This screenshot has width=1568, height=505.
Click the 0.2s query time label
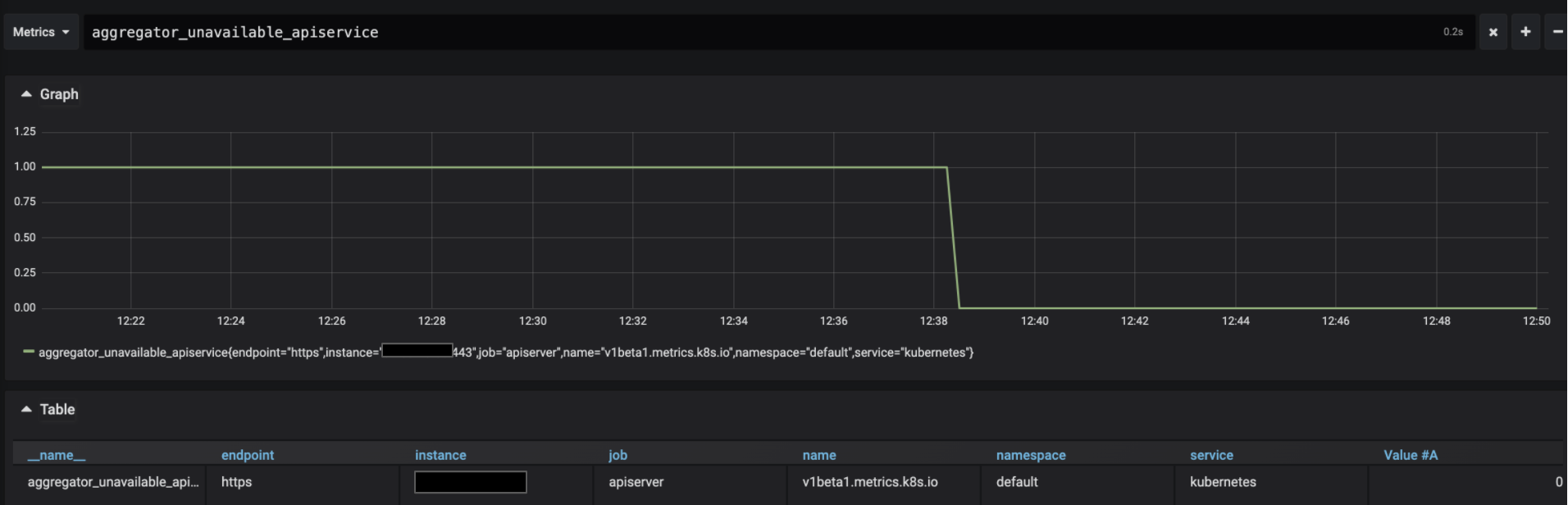click(1452, 32)
